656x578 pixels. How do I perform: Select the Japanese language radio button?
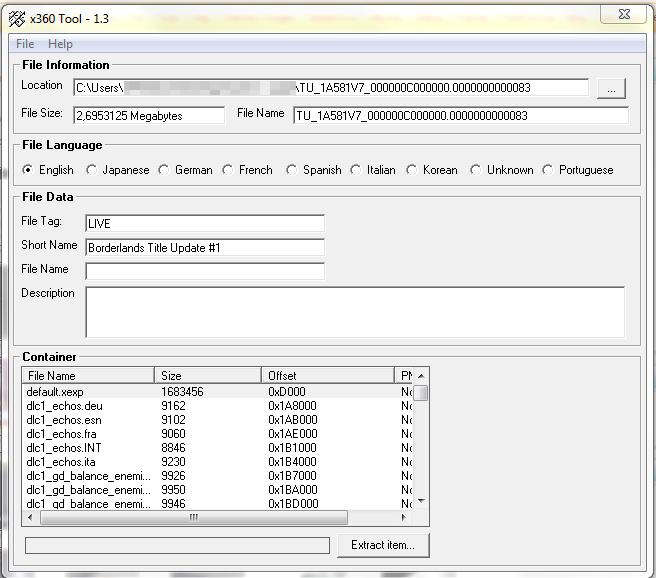click(x=92, y=170)
